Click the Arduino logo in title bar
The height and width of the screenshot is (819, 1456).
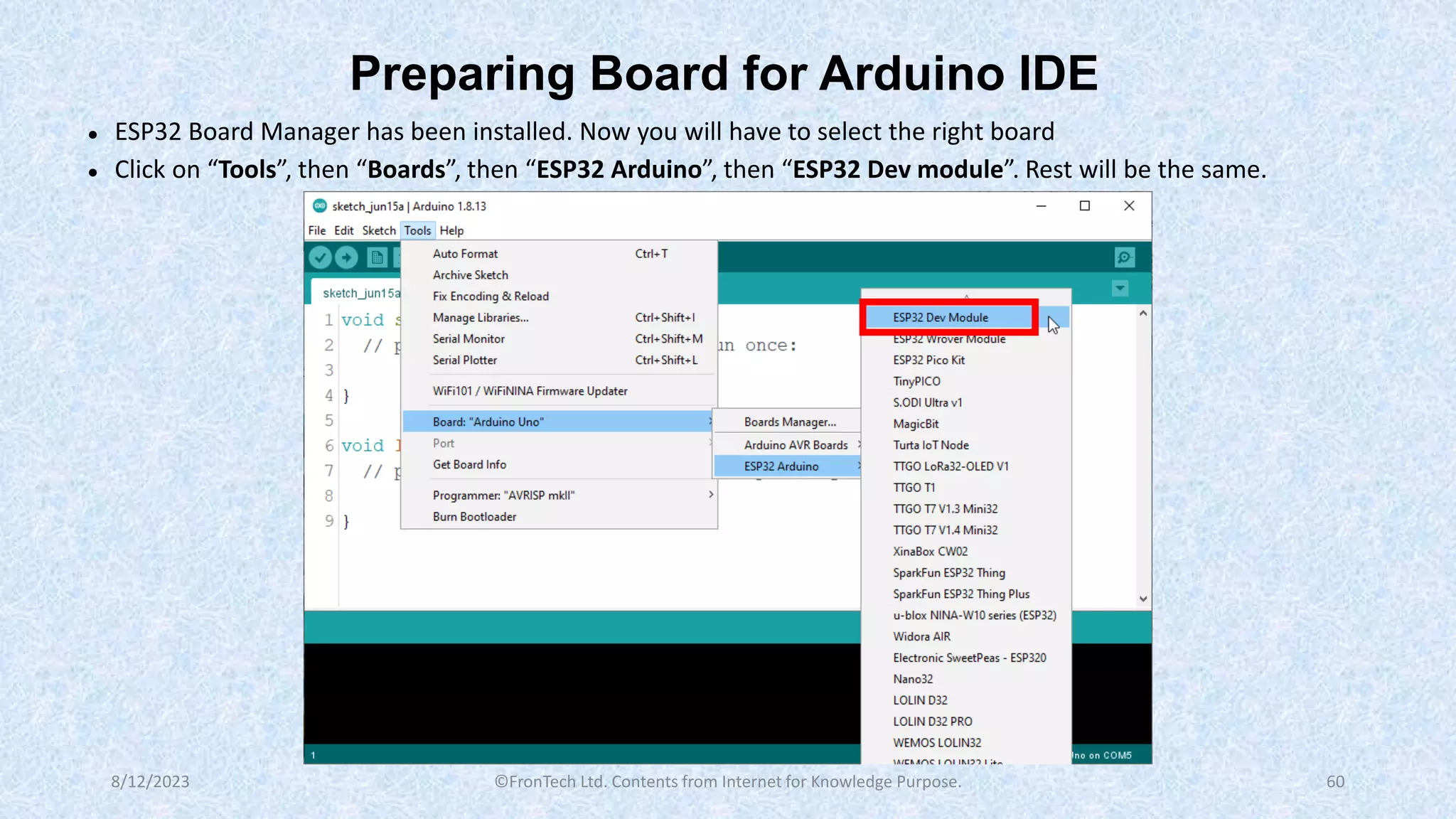click(x=320, y=206)
